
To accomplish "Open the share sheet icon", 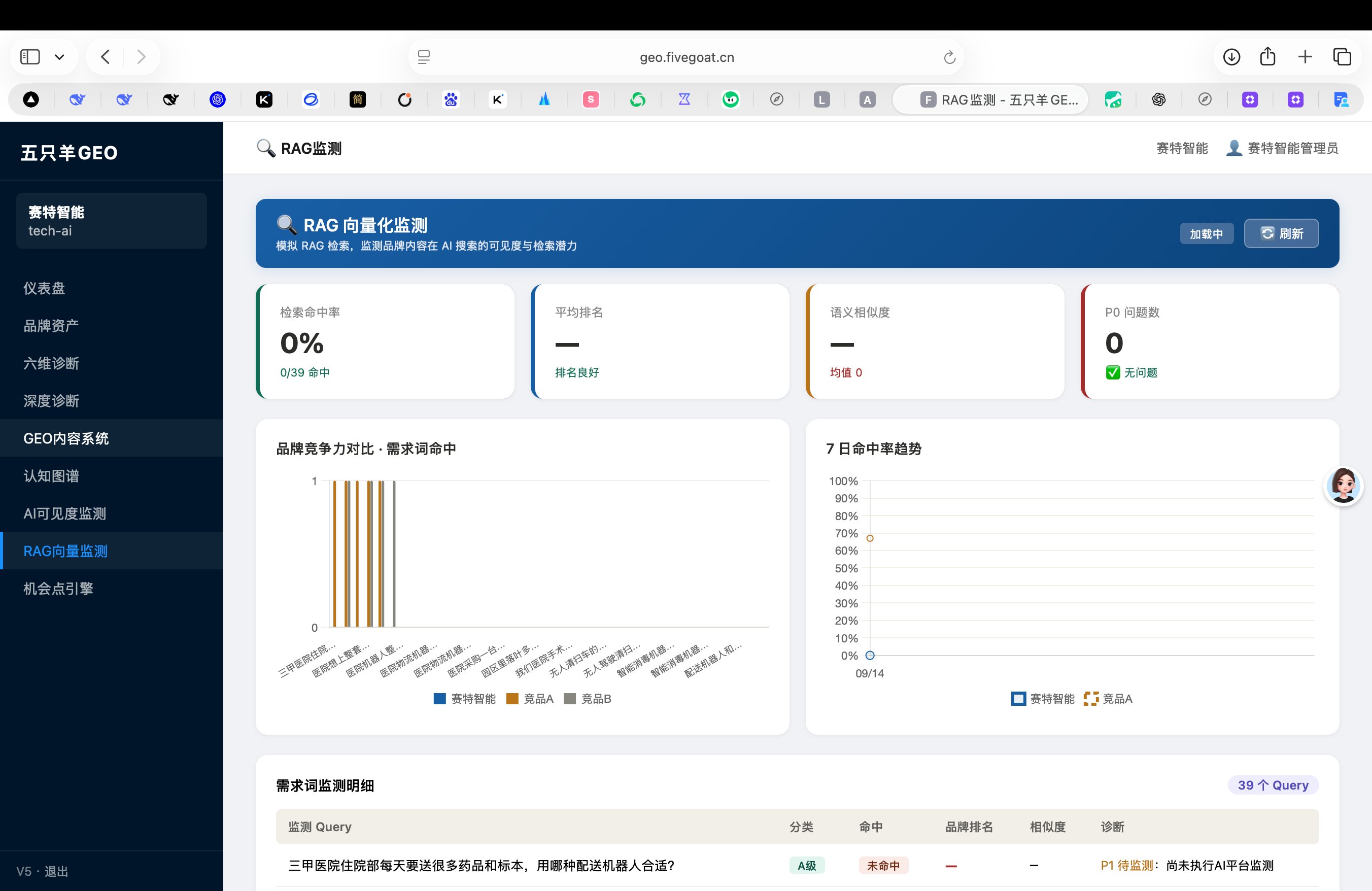I will 1267,56.
